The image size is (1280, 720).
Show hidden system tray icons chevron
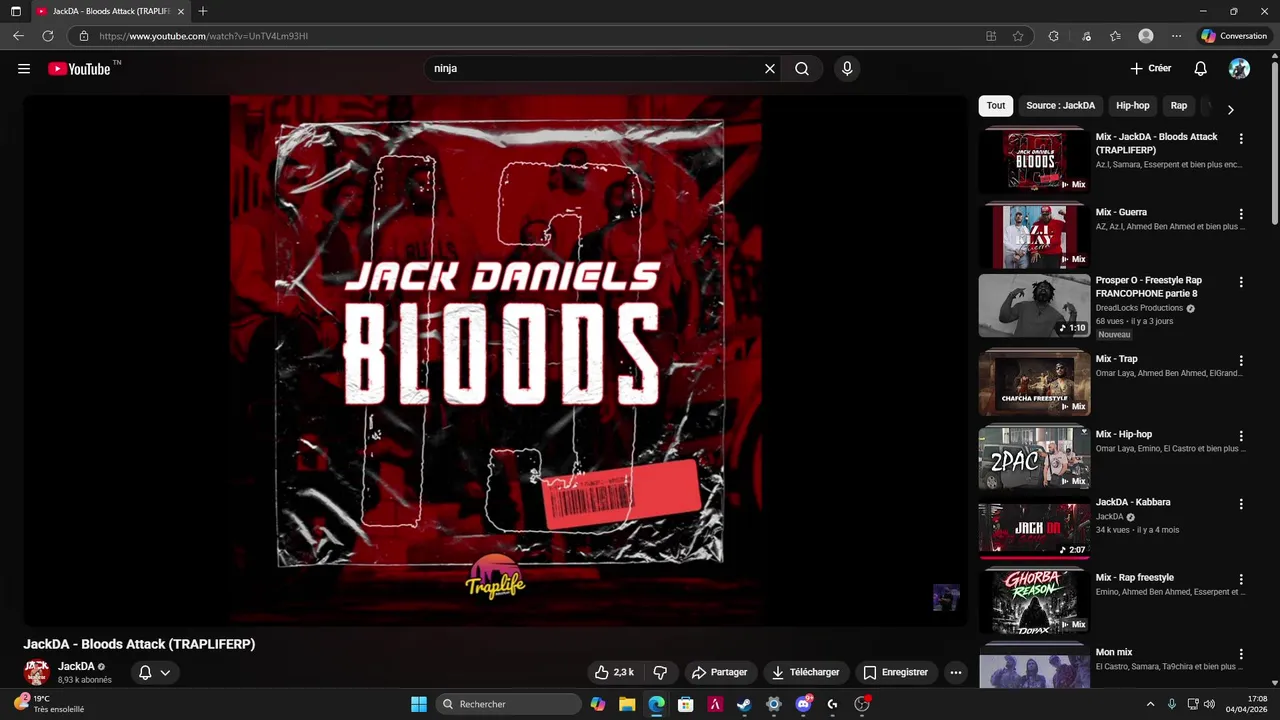[x=1150, y=704]
